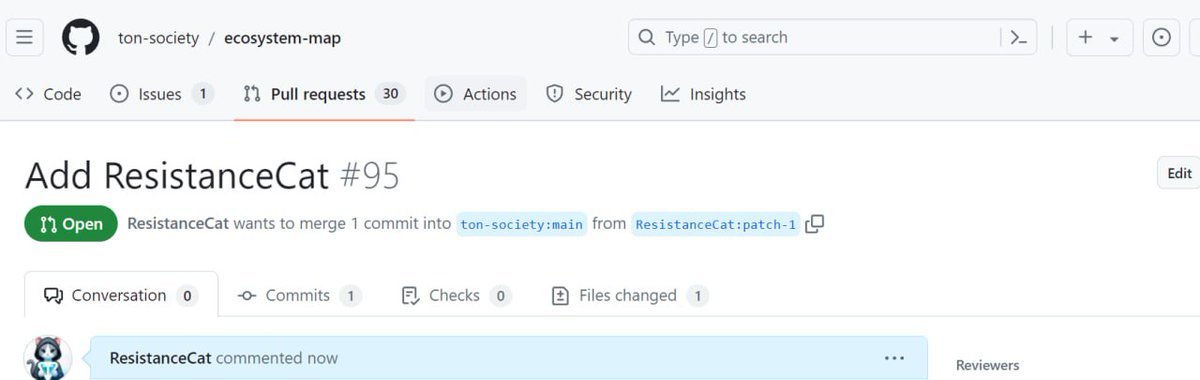
Task: Select the Files changed tab
Action: (x=630, y=295)
